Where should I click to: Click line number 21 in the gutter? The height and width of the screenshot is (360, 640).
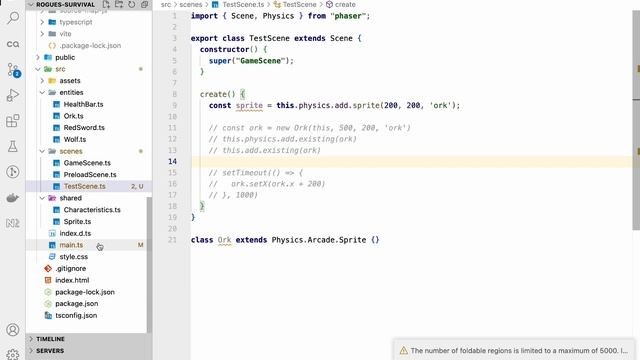172,240
